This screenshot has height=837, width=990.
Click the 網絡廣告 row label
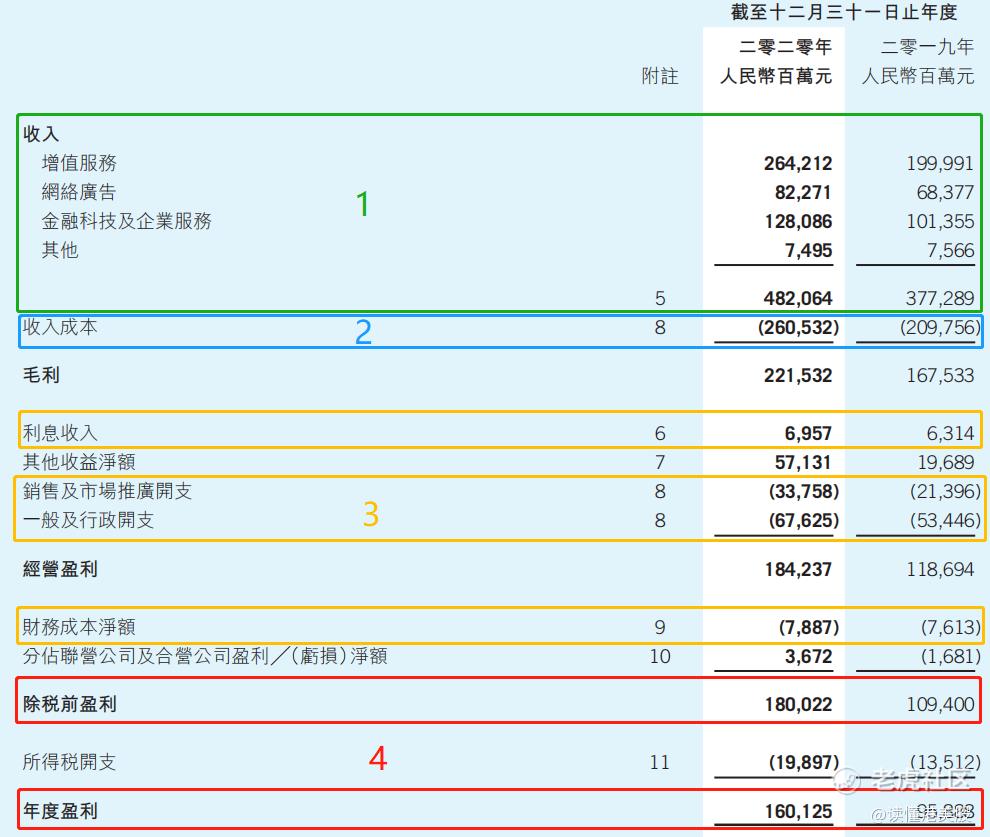pos(79,192)
